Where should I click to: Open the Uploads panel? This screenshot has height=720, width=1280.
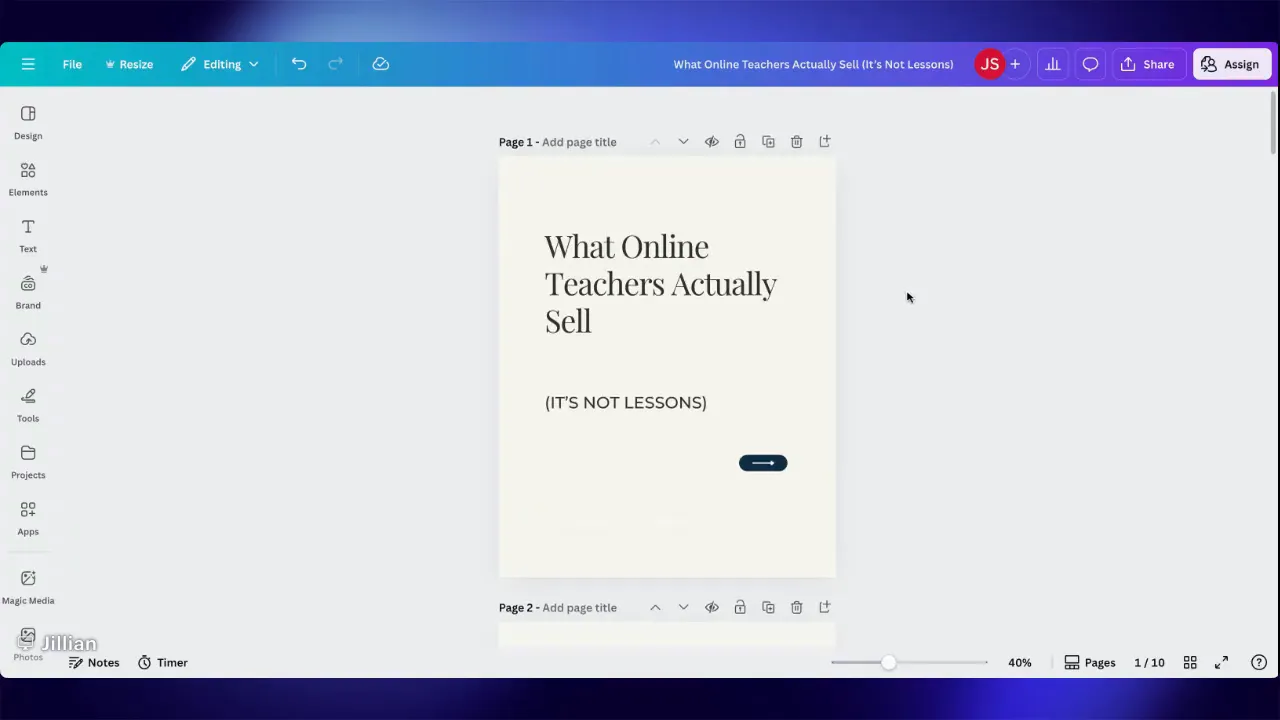(x=28, y=347)
